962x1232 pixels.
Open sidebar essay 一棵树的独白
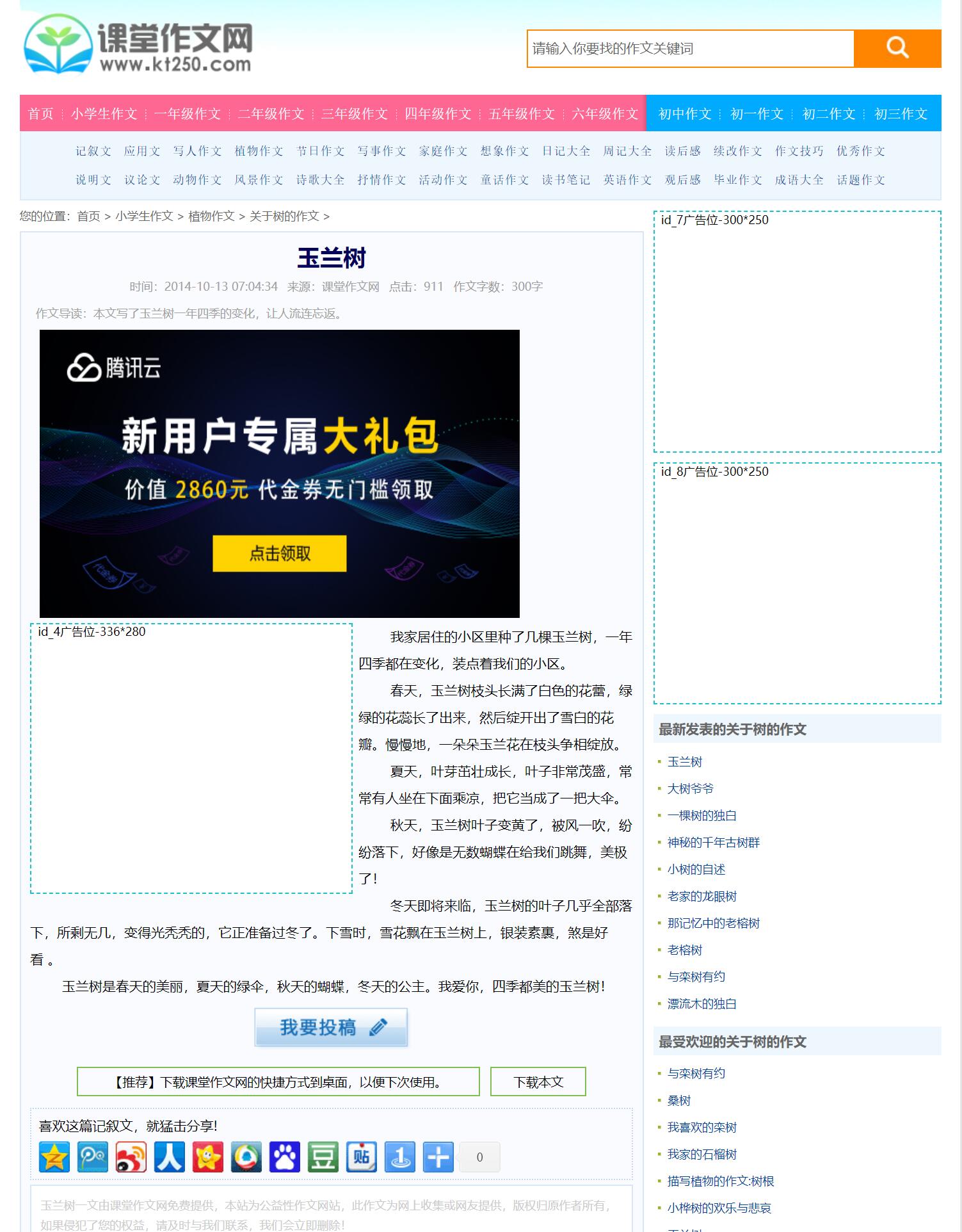pyautogui.click(x=702, y=816)
